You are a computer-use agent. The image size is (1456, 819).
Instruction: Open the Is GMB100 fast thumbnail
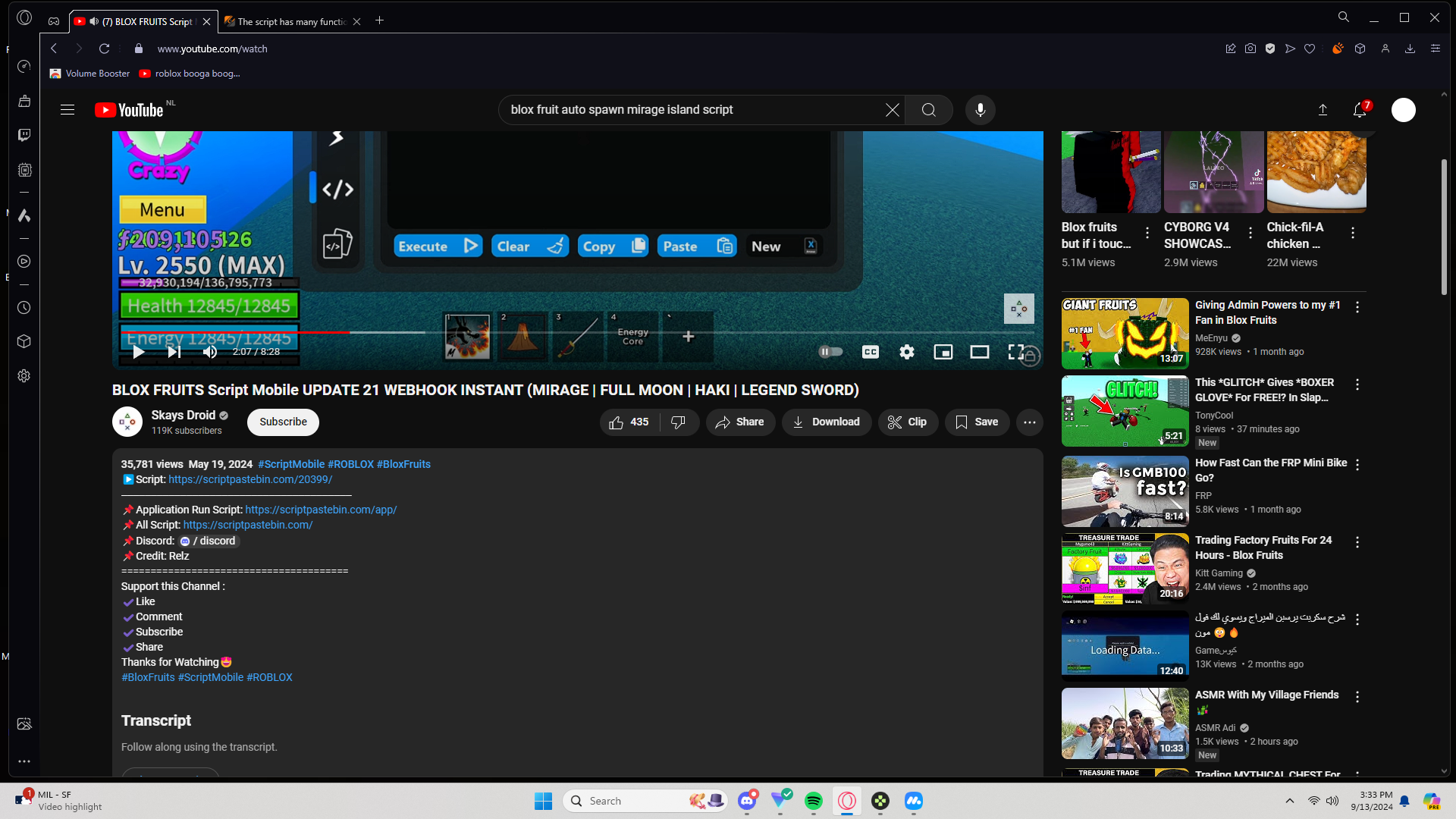(1125, 491)
